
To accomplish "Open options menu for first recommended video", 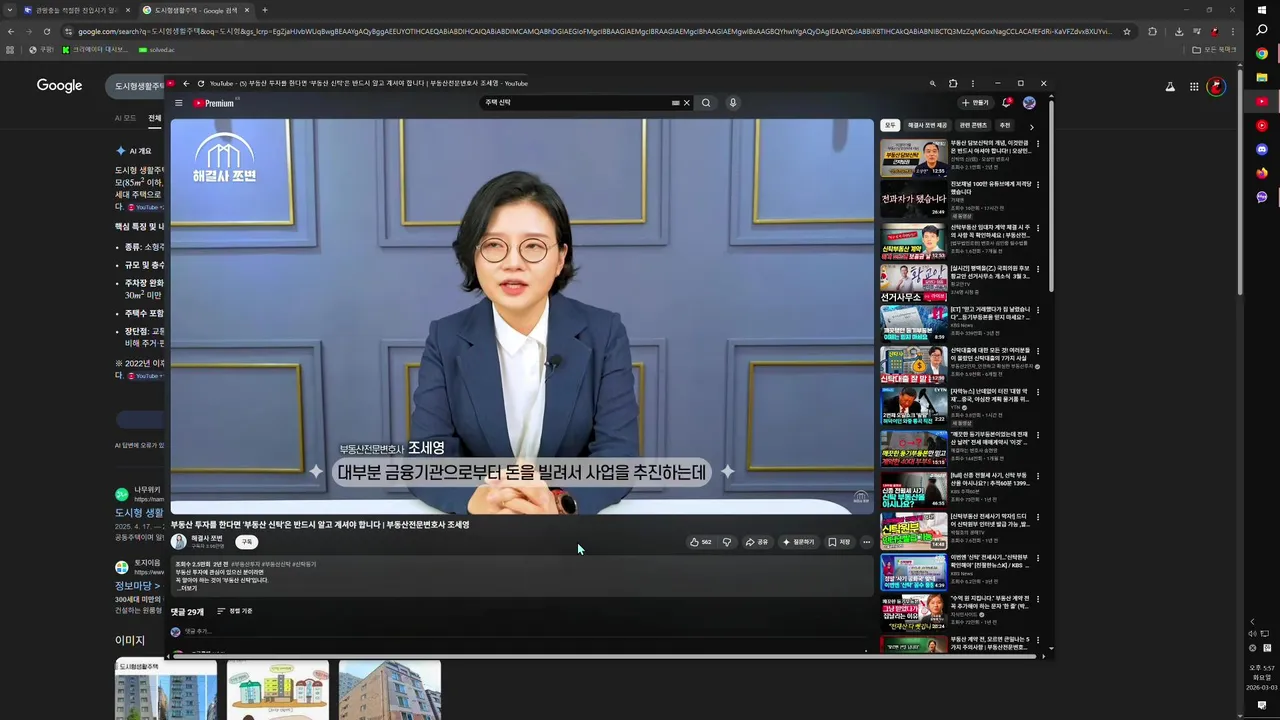I will click(x=1037, y=144).
